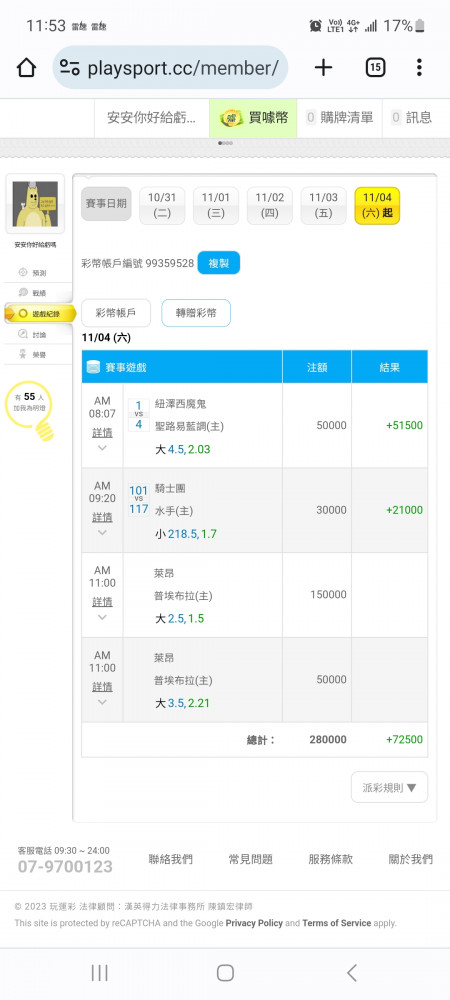Tap the lightbulb 55 followers badge

tap(29, 408)
